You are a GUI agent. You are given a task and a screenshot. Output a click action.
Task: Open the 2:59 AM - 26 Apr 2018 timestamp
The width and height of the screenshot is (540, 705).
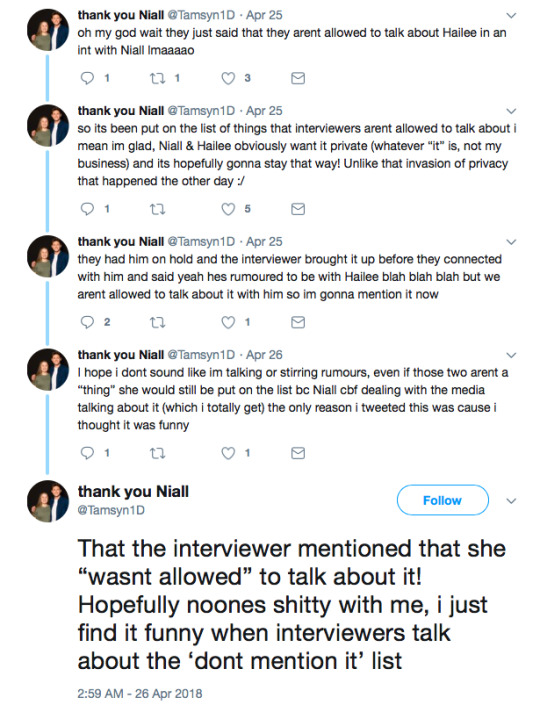pos(140,693)
